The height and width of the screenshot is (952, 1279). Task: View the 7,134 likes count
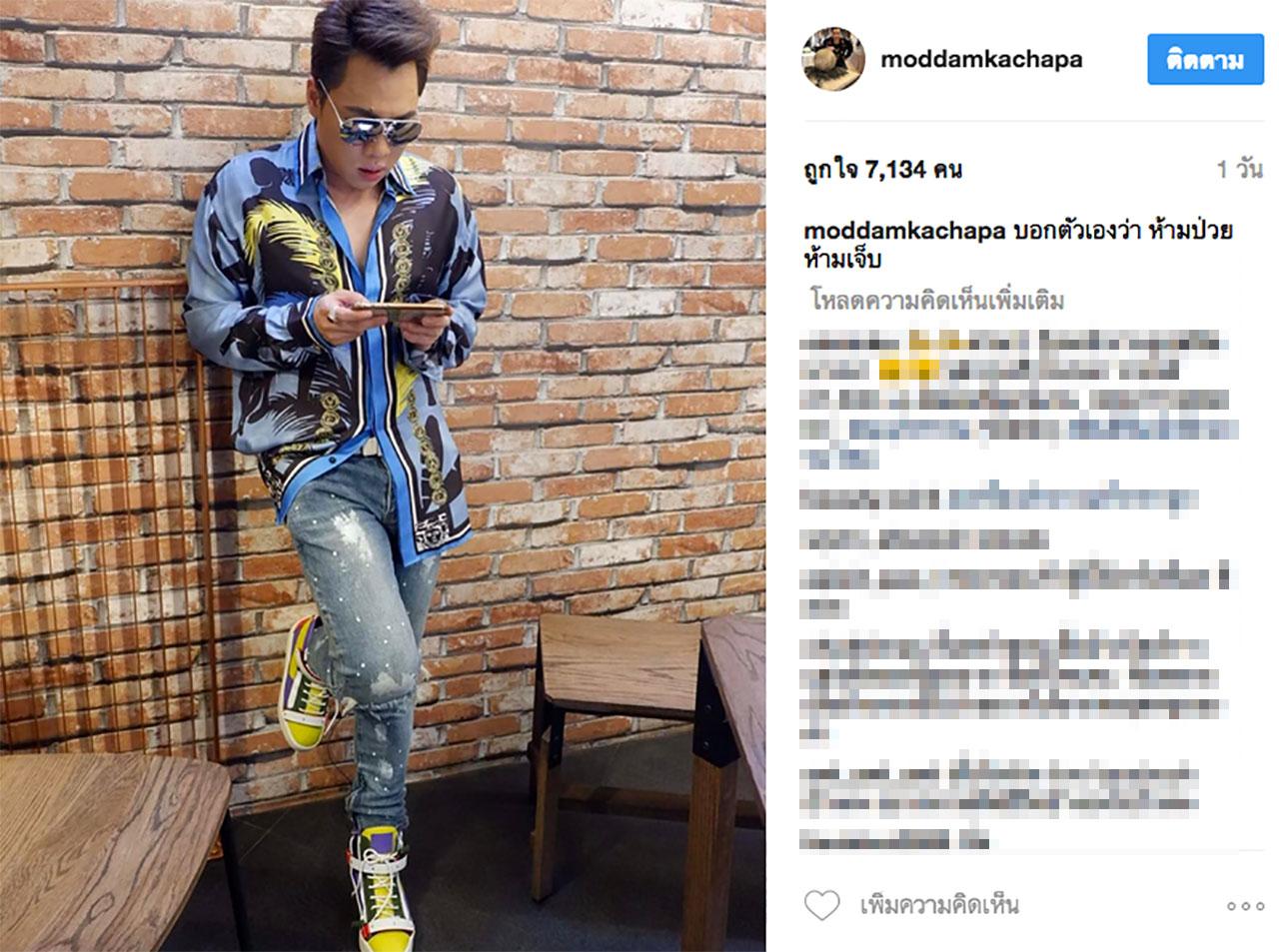point(882,170)
